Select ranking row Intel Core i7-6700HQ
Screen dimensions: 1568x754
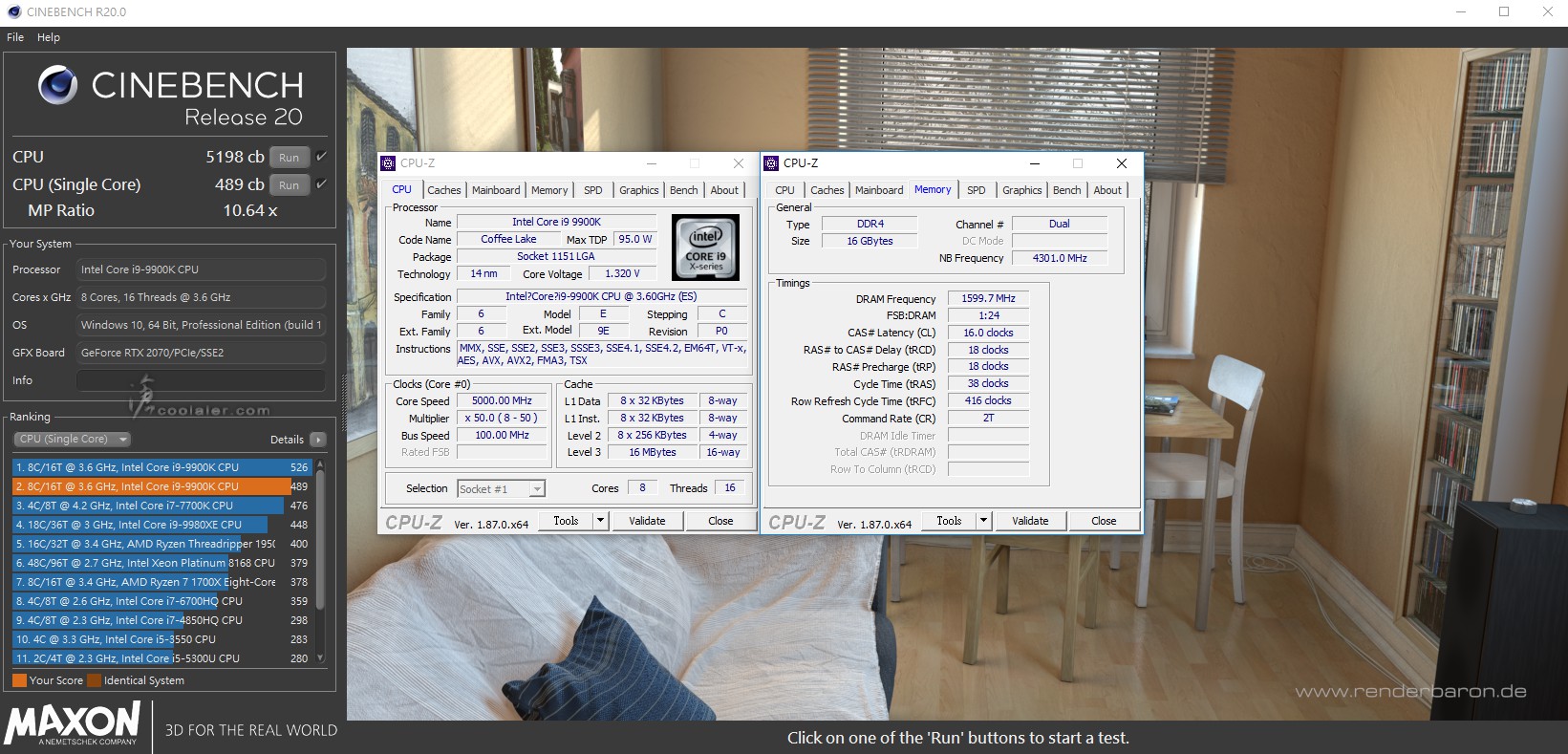[162, 601]
